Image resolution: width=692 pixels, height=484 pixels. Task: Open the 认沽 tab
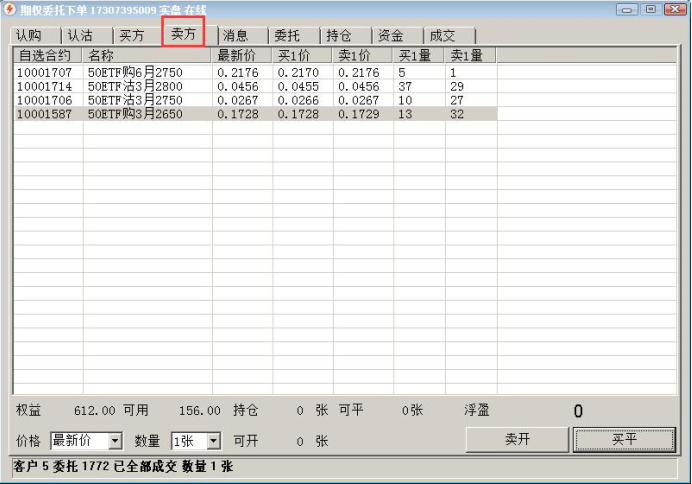coord(82,35)
